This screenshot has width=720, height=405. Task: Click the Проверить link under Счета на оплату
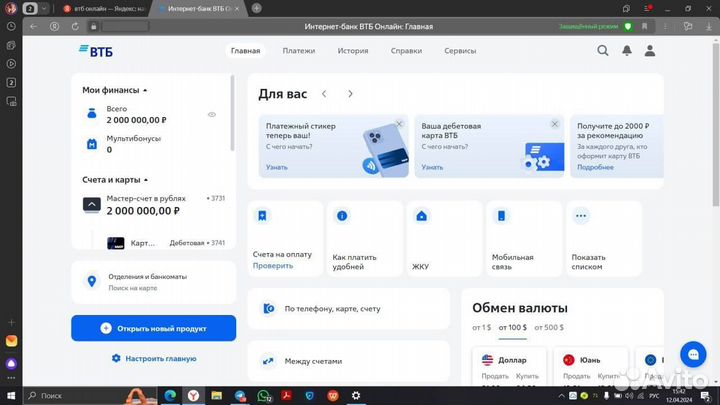pos(273,266)
